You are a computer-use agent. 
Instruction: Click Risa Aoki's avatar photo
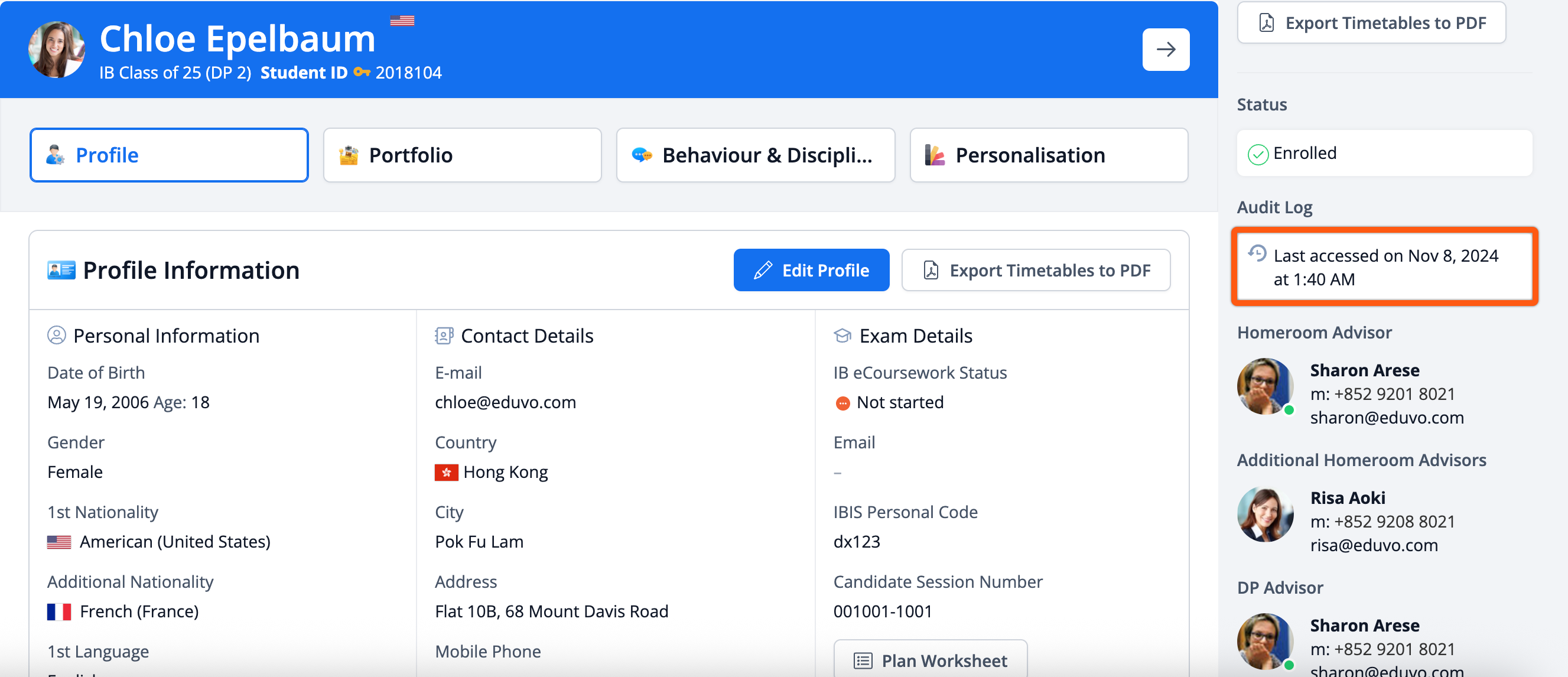point(1266,514)
